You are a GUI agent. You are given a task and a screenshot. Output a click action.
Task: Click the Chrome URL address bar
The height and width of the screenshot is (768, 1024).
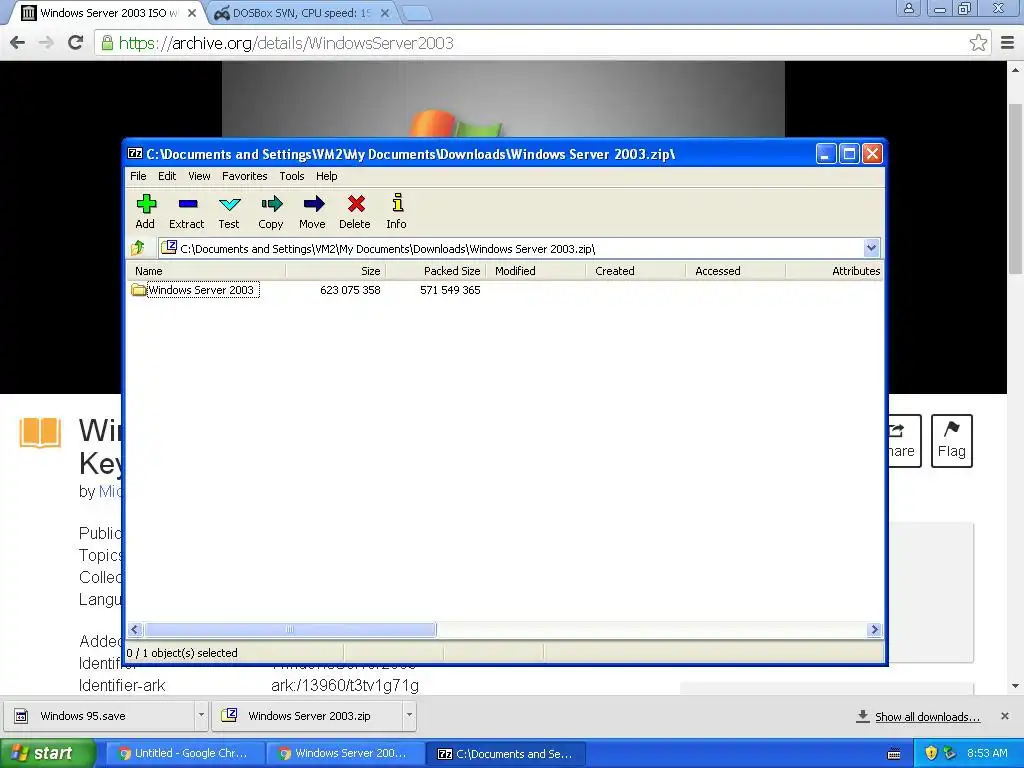tap(542, 43)
